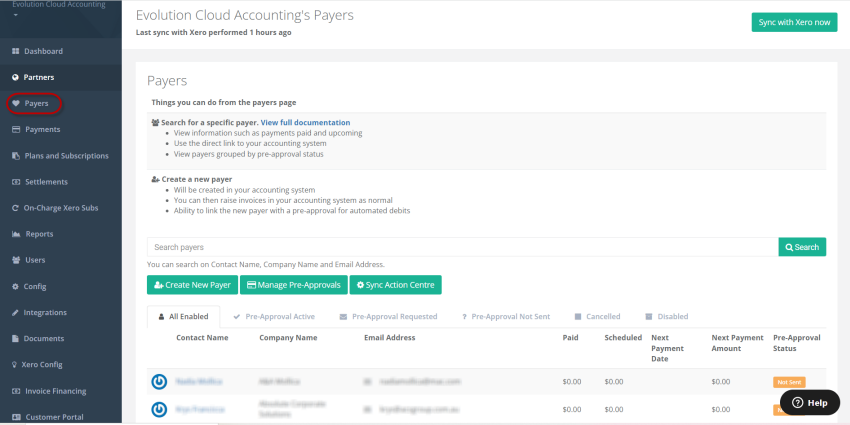Click the Reports chart icon
Viewport: 850px width, 425px height.
coord(16,234)
